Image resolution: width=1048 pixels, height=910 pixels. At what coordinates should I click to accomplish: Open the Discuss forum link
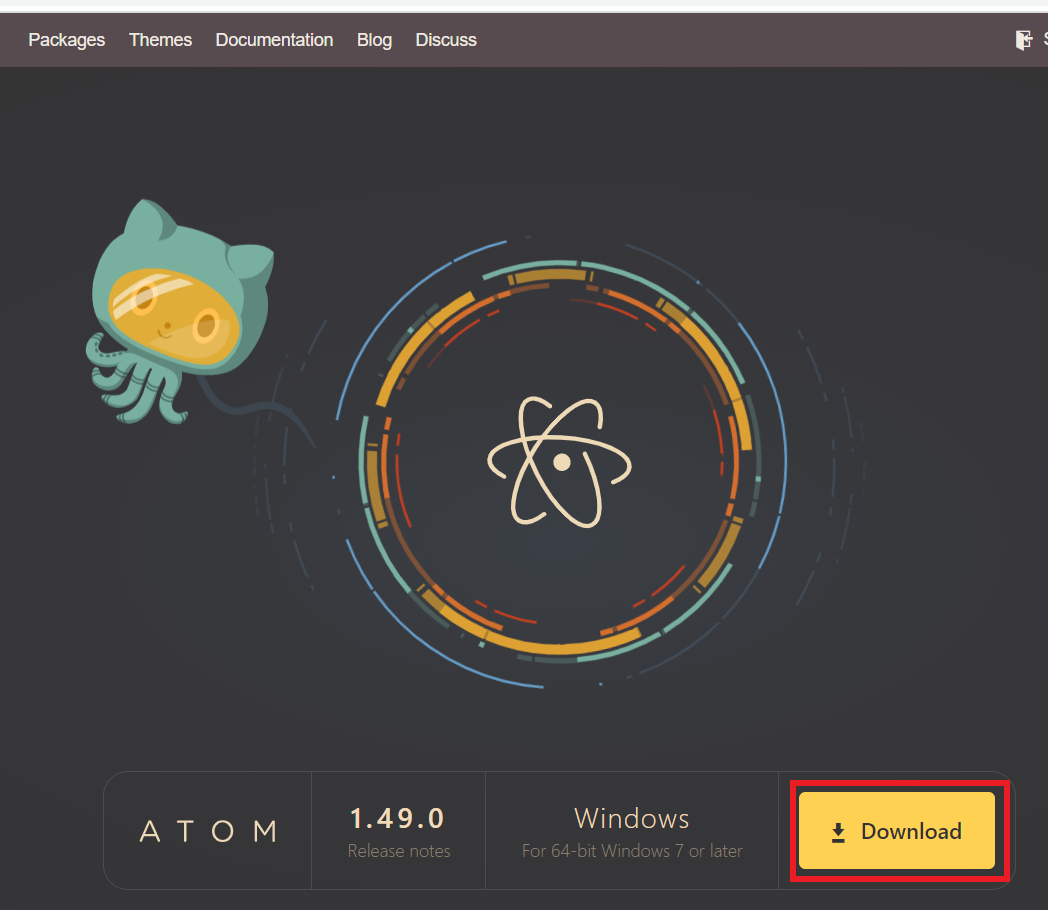(x=446, y=40)
